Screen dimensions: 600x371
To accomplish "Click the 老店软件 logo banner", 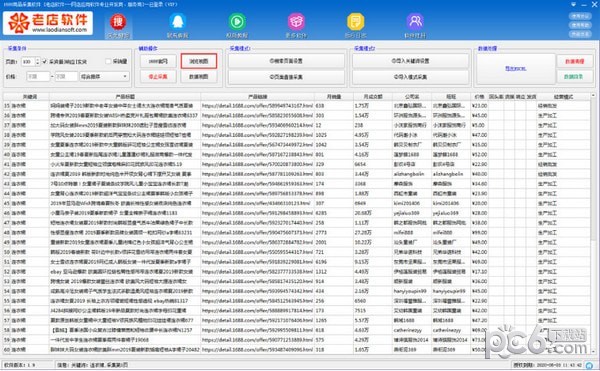I will click(x=48, y=23).
